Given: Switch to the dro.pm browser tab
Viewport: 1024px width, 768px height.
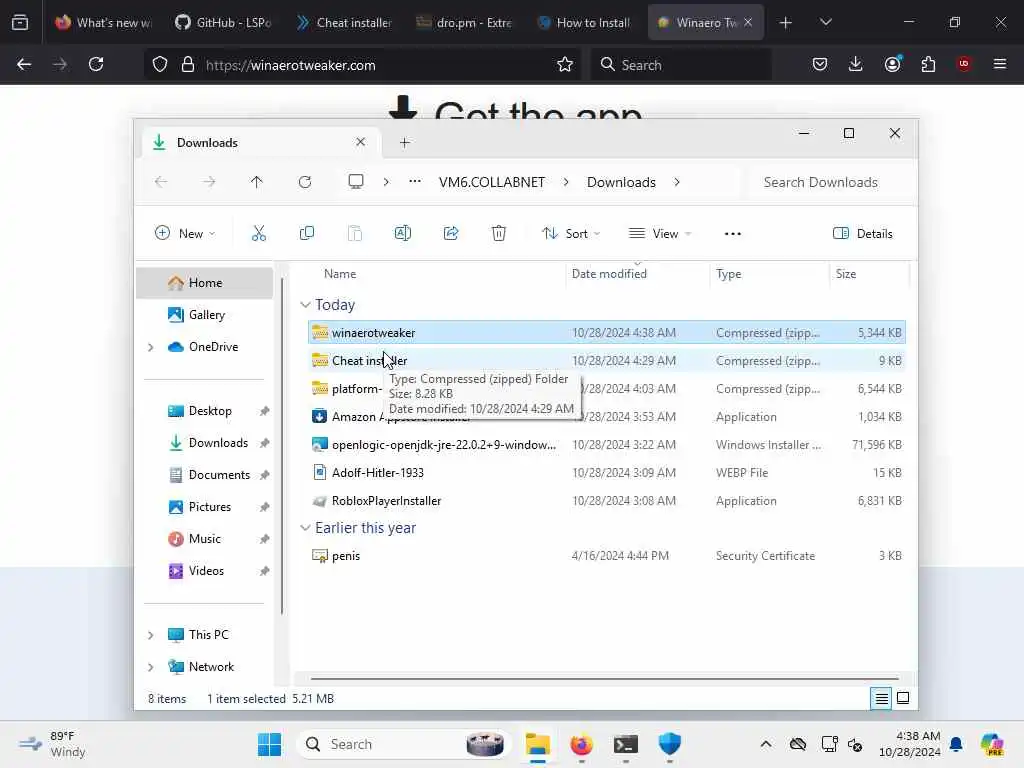Looking at the screenshot, I should pos(464,22).
